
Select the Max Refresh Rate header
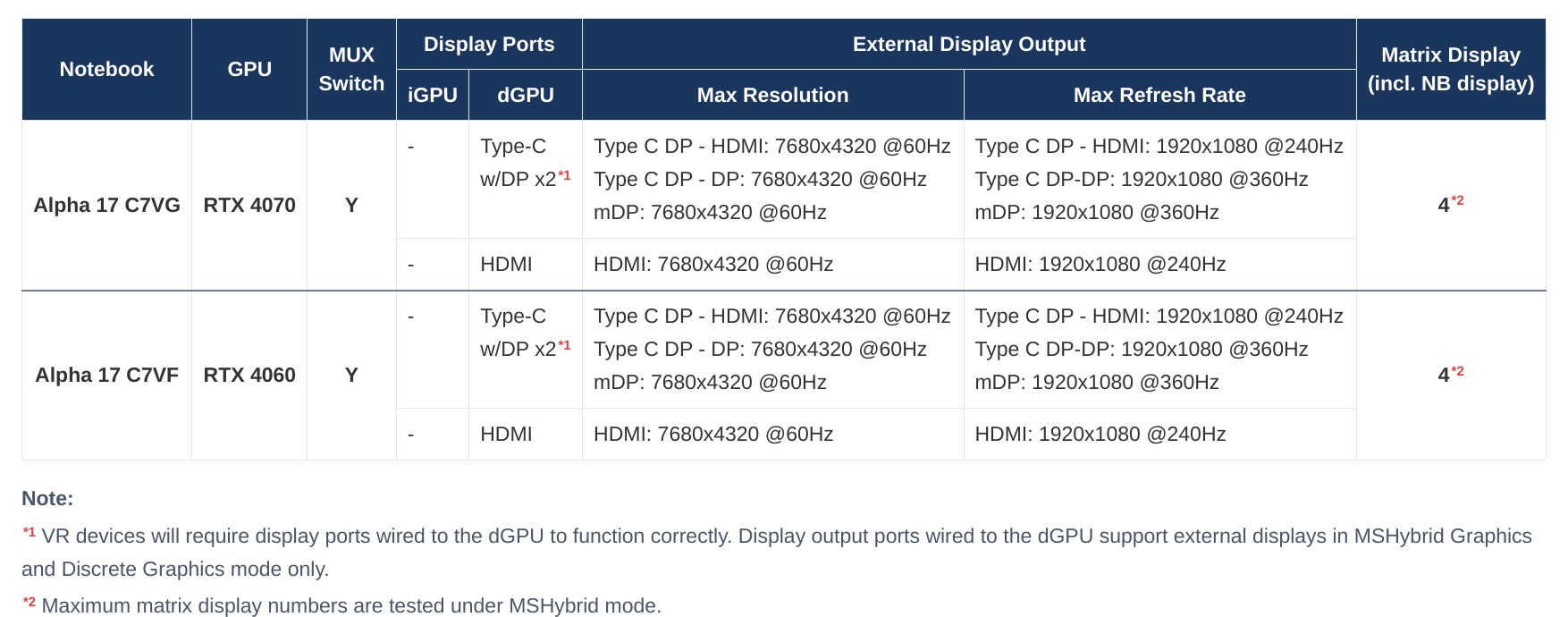(1159, 95)
